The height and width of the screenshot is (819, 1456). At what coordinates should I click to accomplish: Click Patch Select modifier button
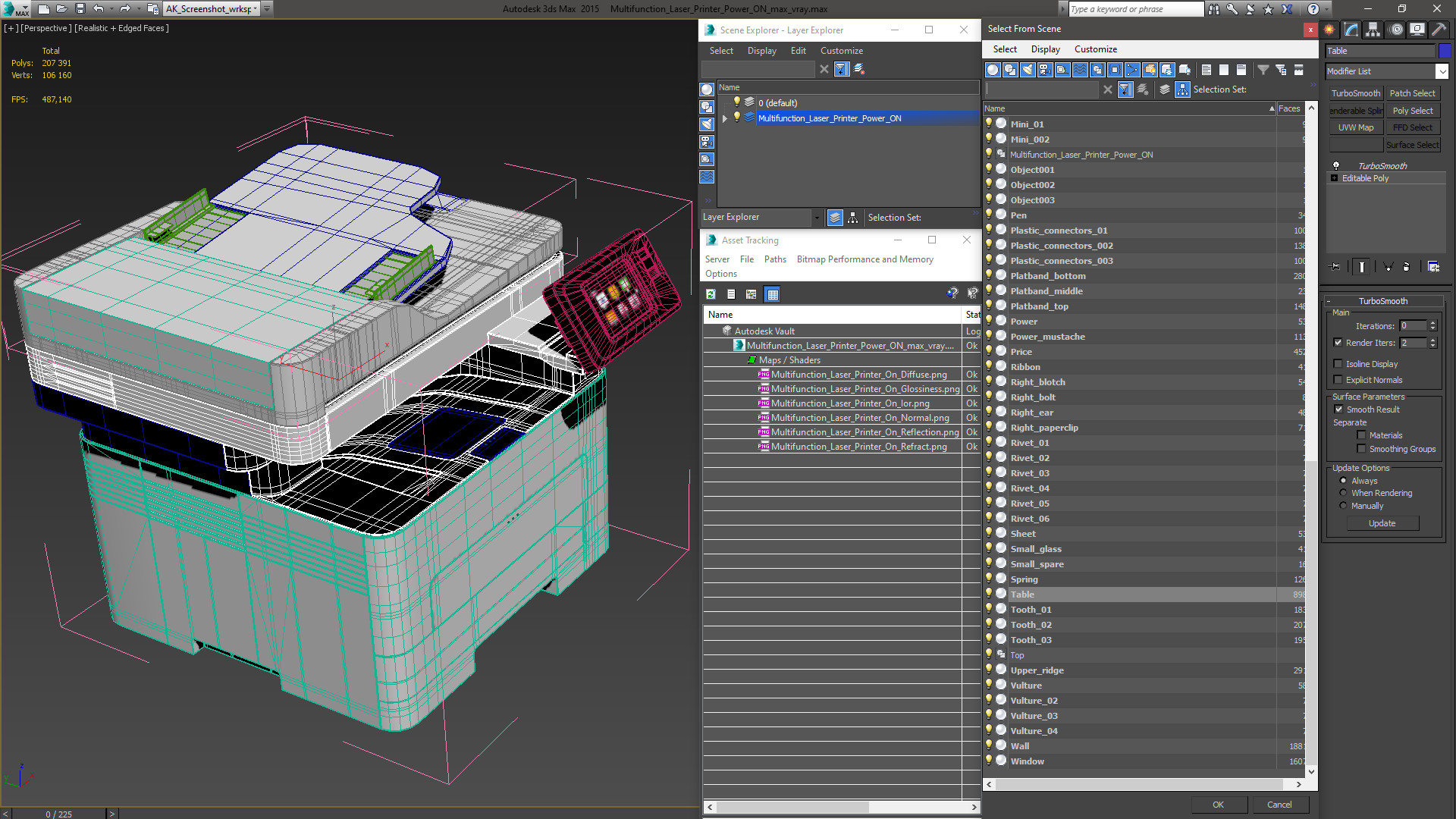[1412, 93]
